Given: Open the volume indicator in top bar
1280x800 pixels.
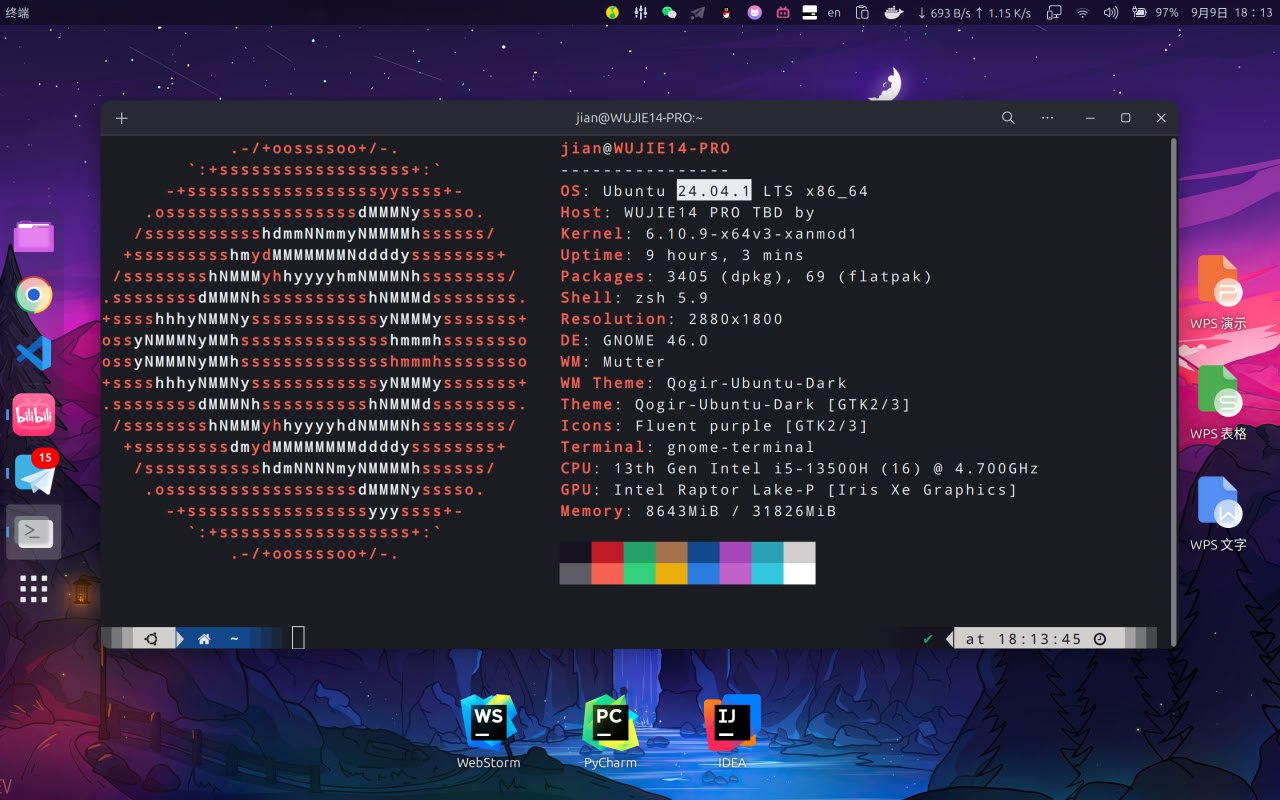Looking at the screenshot, I should tap(1110, 13).
